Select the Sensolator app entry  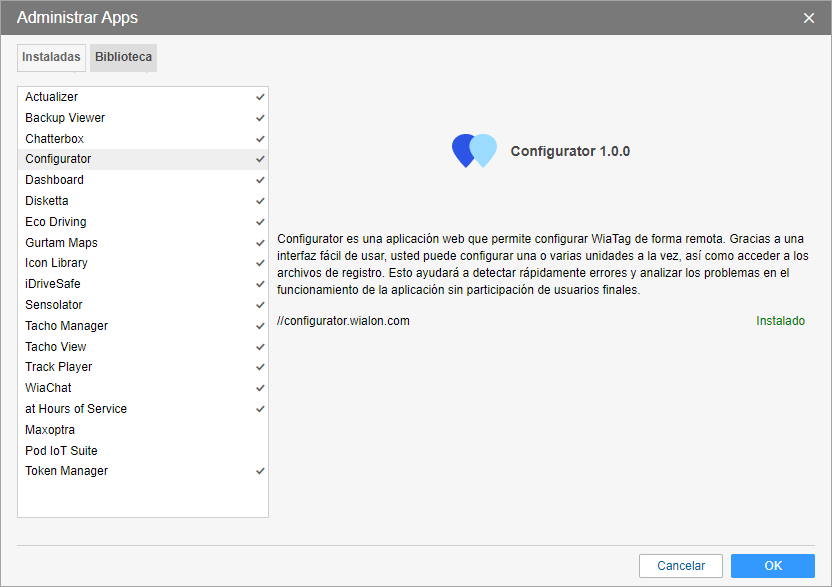point(54,305)
